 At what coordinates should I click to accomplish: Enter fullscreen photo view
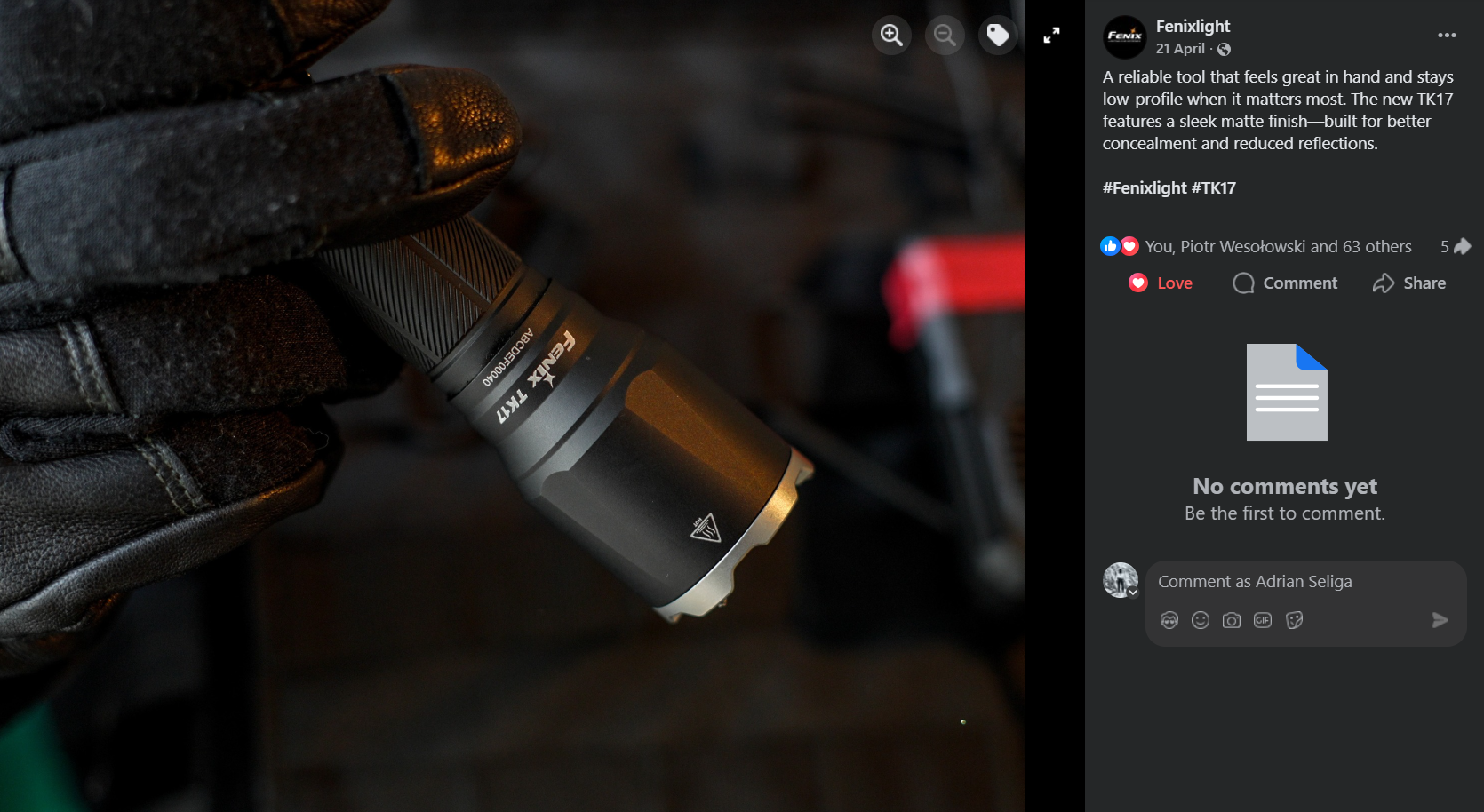pyautogui.click(x=1051, y=35)
